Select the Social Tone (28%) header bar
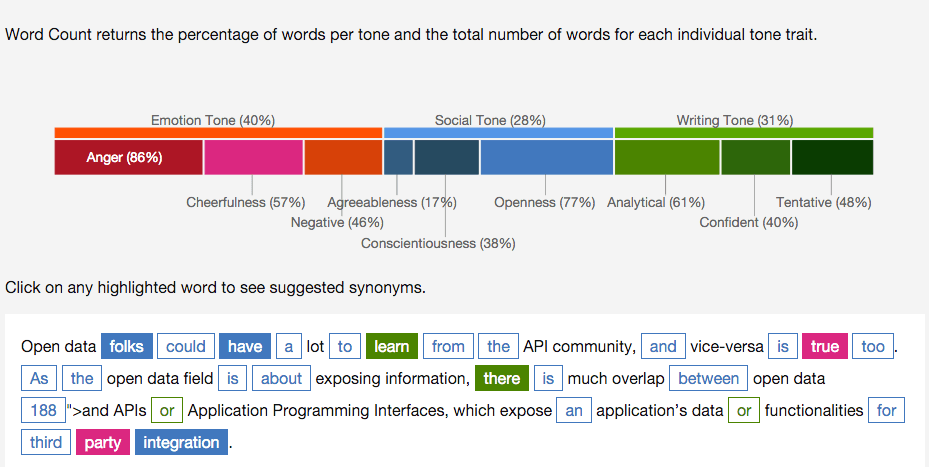This screenshot has height=467, width=929. pyautogui.click(x=498, y=132)
